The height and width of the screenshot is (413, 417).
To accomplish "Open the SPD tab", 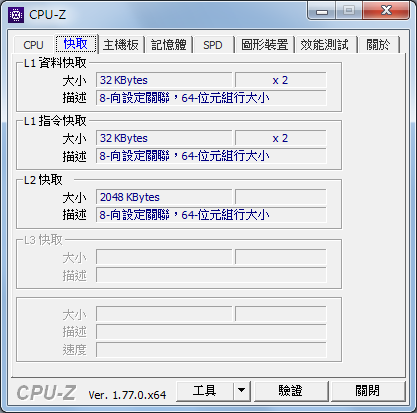I will pos(213,45).
